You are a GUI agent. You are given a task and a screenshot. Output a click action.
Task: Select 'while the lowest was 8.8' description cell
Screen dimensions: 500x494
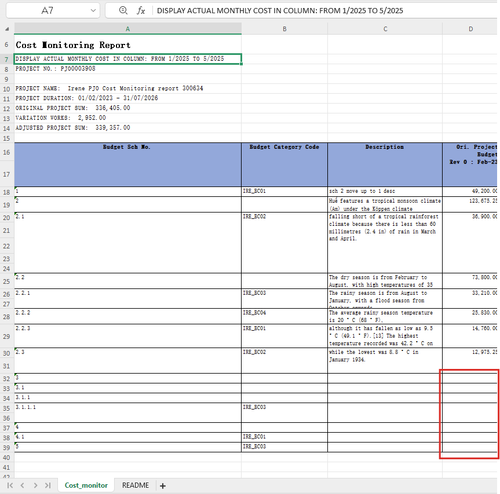coord(385,361)
